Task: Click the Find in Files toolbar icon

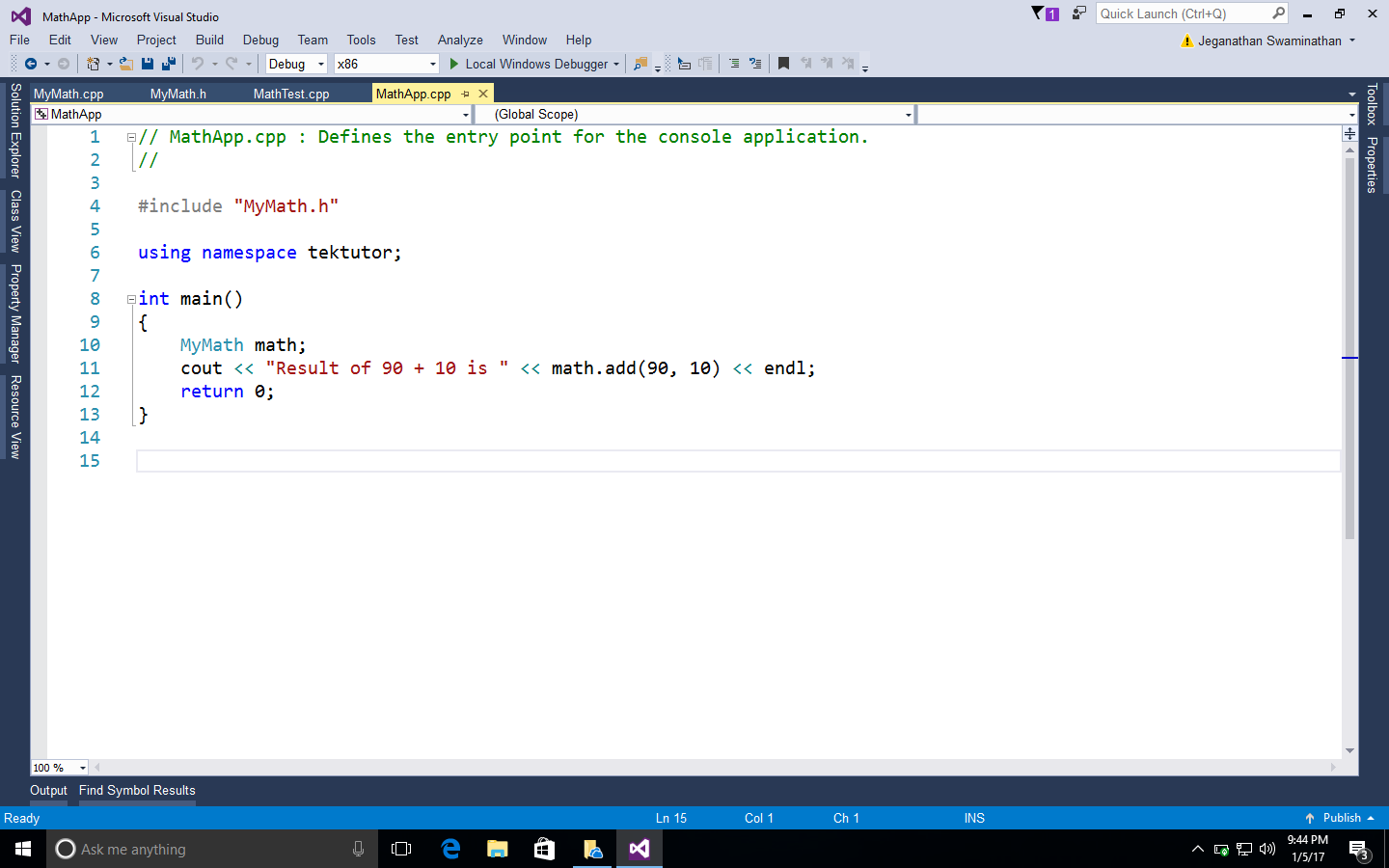Action: (x=640, y=64)
